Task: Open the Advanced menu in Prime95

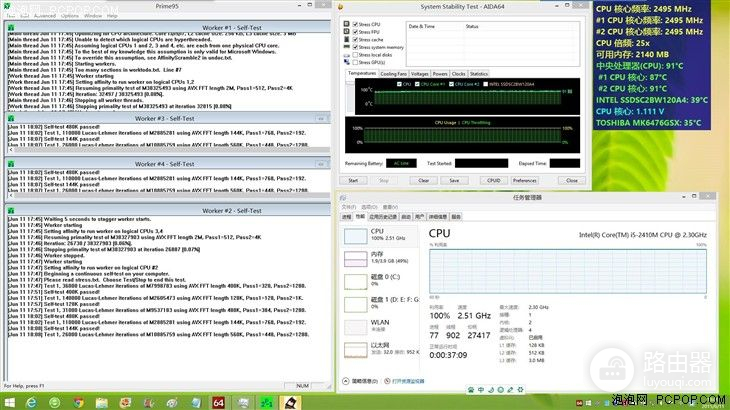Action: click(45, 16)
